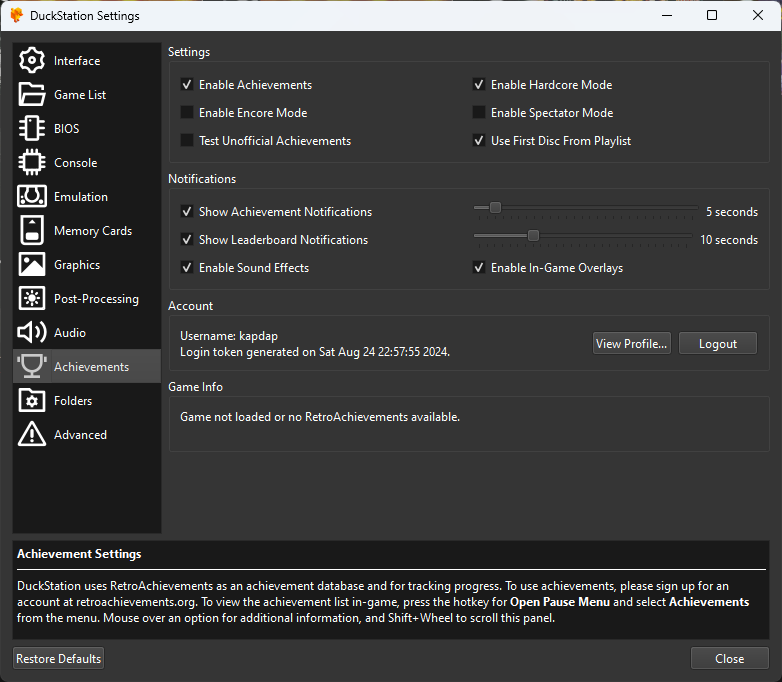Click the Graphics picture icon
This screenshot has height=682, width=782.
point(32,264)
